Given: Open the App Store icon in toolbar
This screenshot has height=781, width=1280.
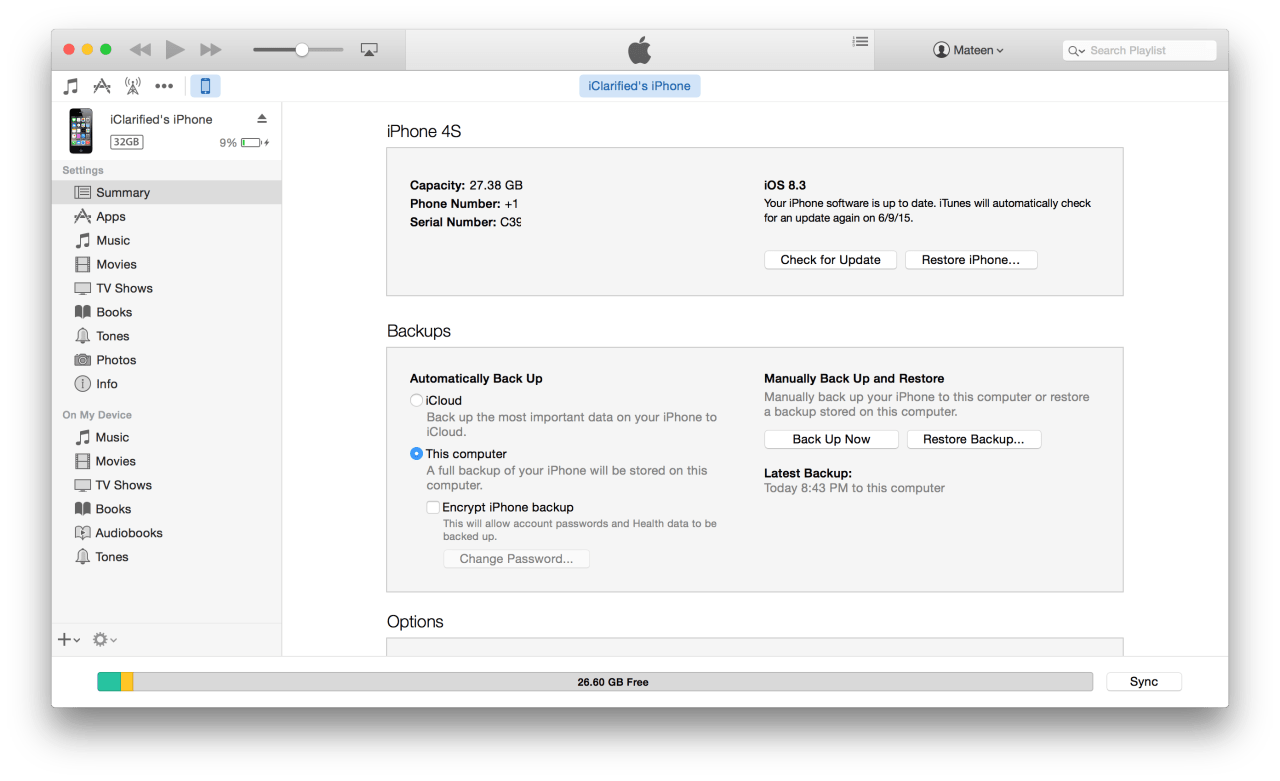Looking at the screenshot, I should [102, 86].
